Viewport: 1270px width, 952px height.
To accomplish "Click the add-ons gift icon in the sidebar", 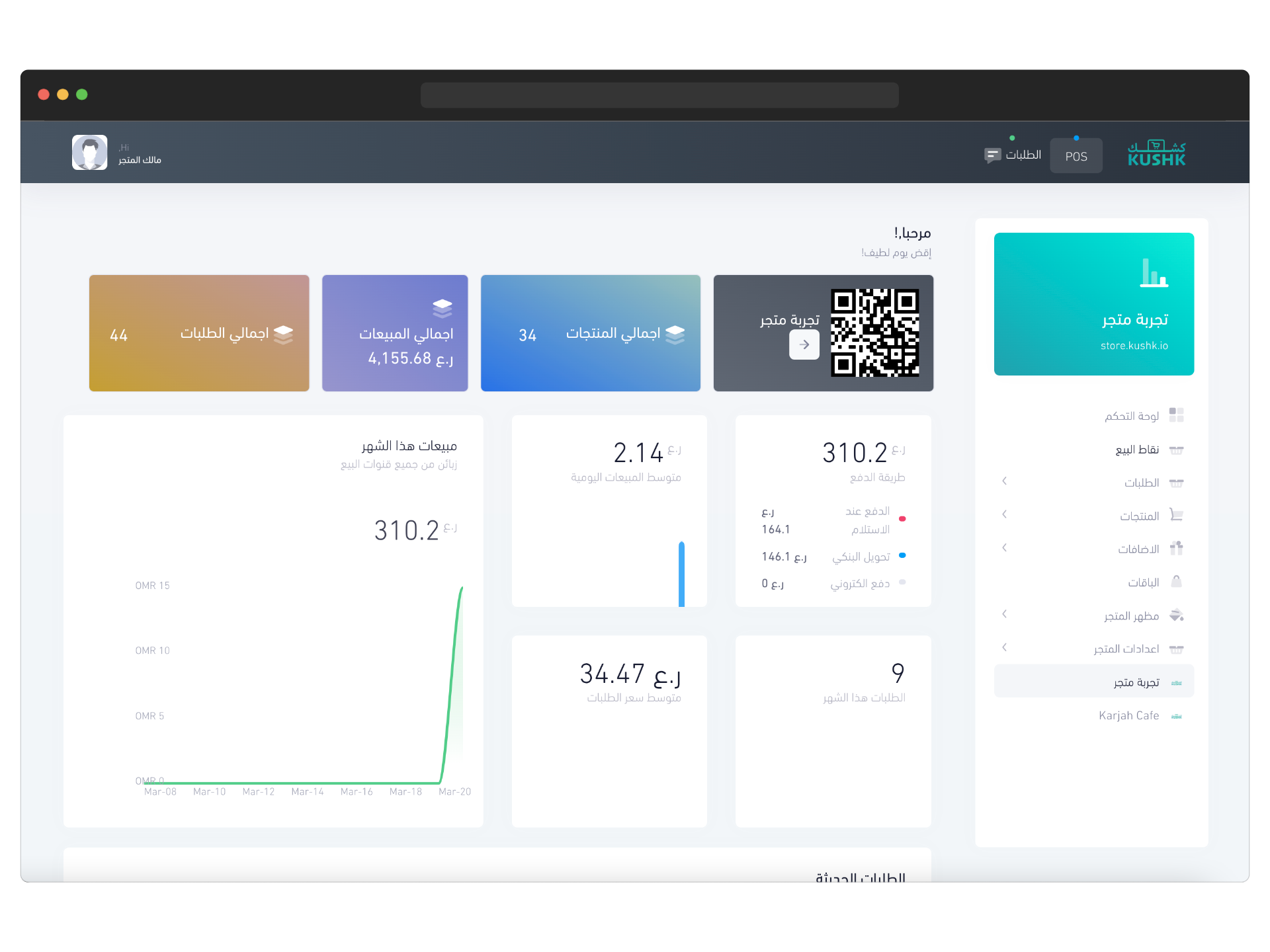I will pos(1176,548).
